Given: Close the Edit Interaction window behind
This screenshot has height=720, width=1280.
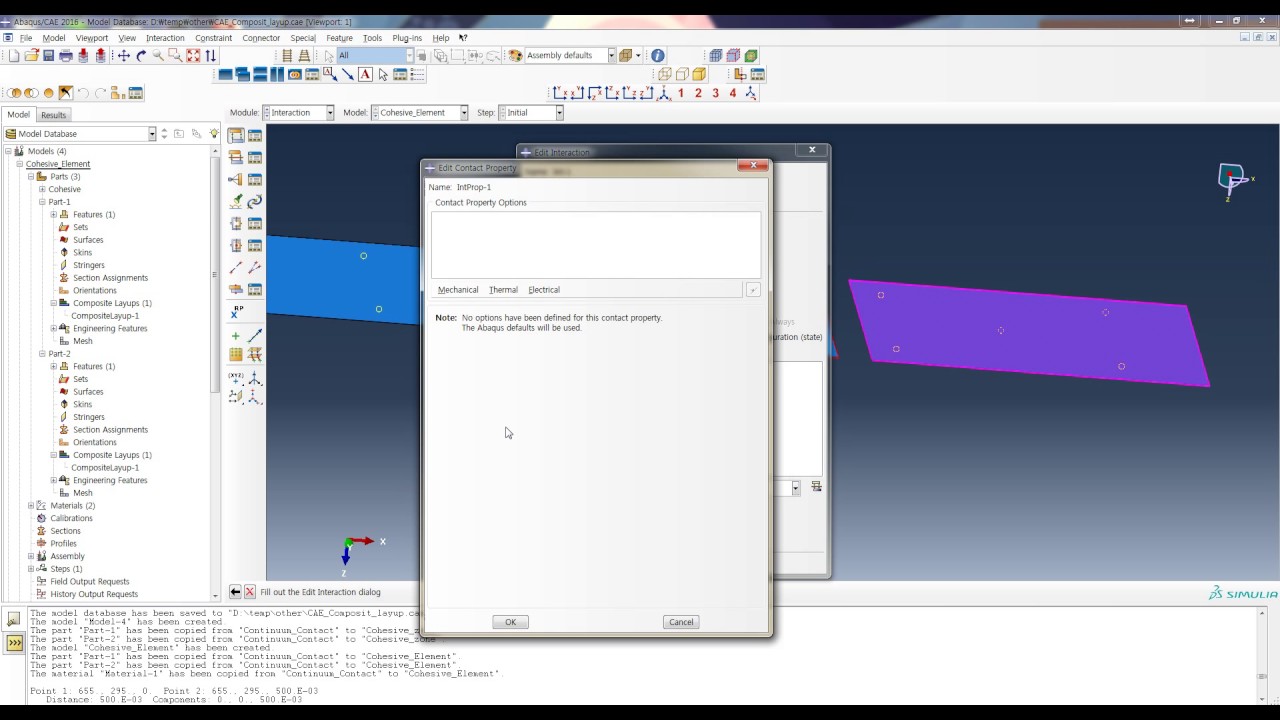Looking at the screenshot, I should coord(812,150).
